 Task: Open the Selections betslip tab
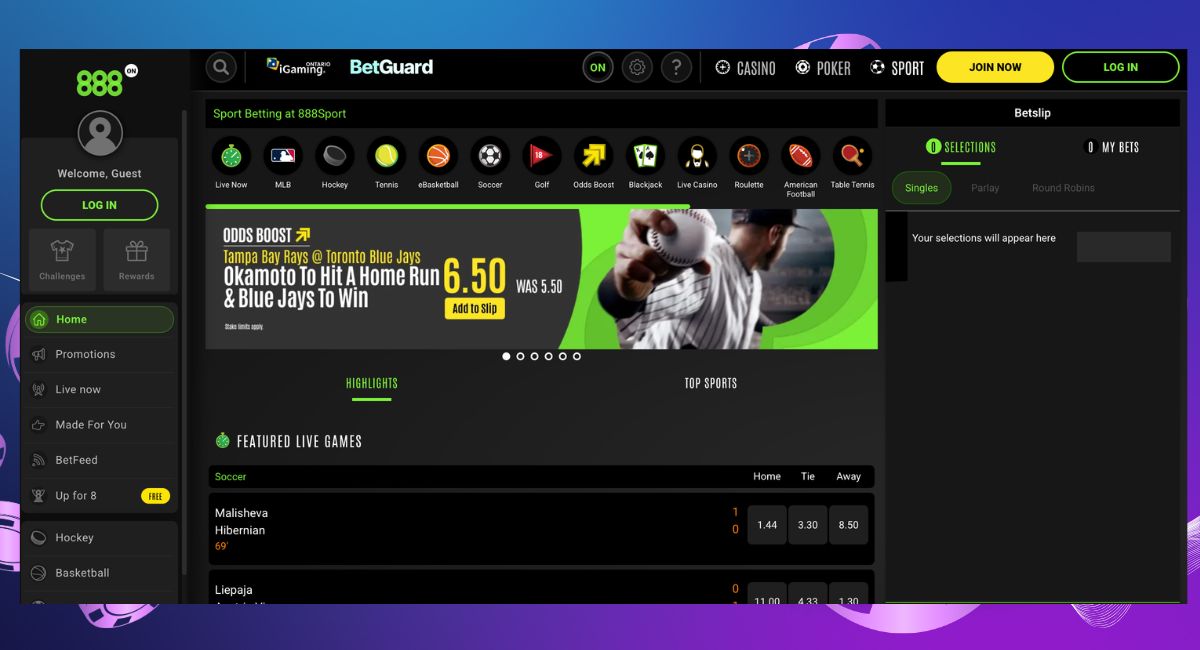(960, 147)
